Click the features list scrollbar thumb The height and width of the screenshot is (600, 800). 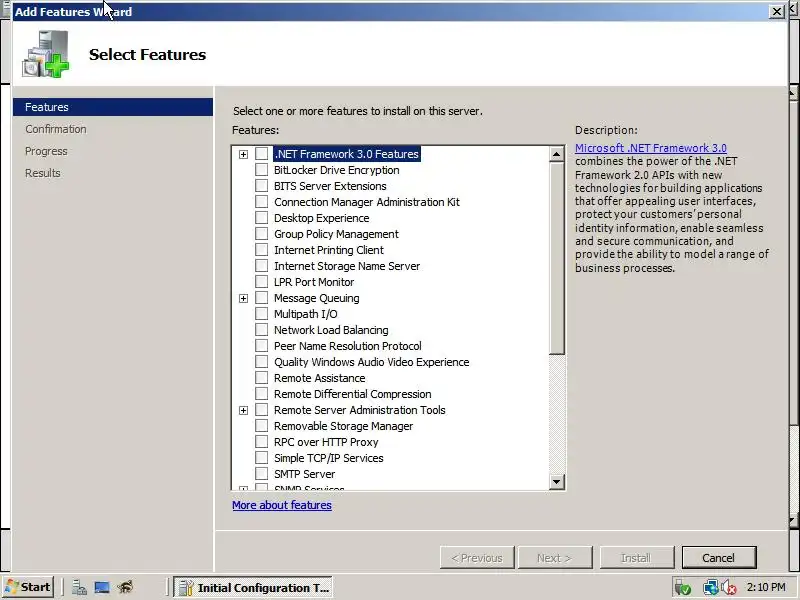[557, 258]
